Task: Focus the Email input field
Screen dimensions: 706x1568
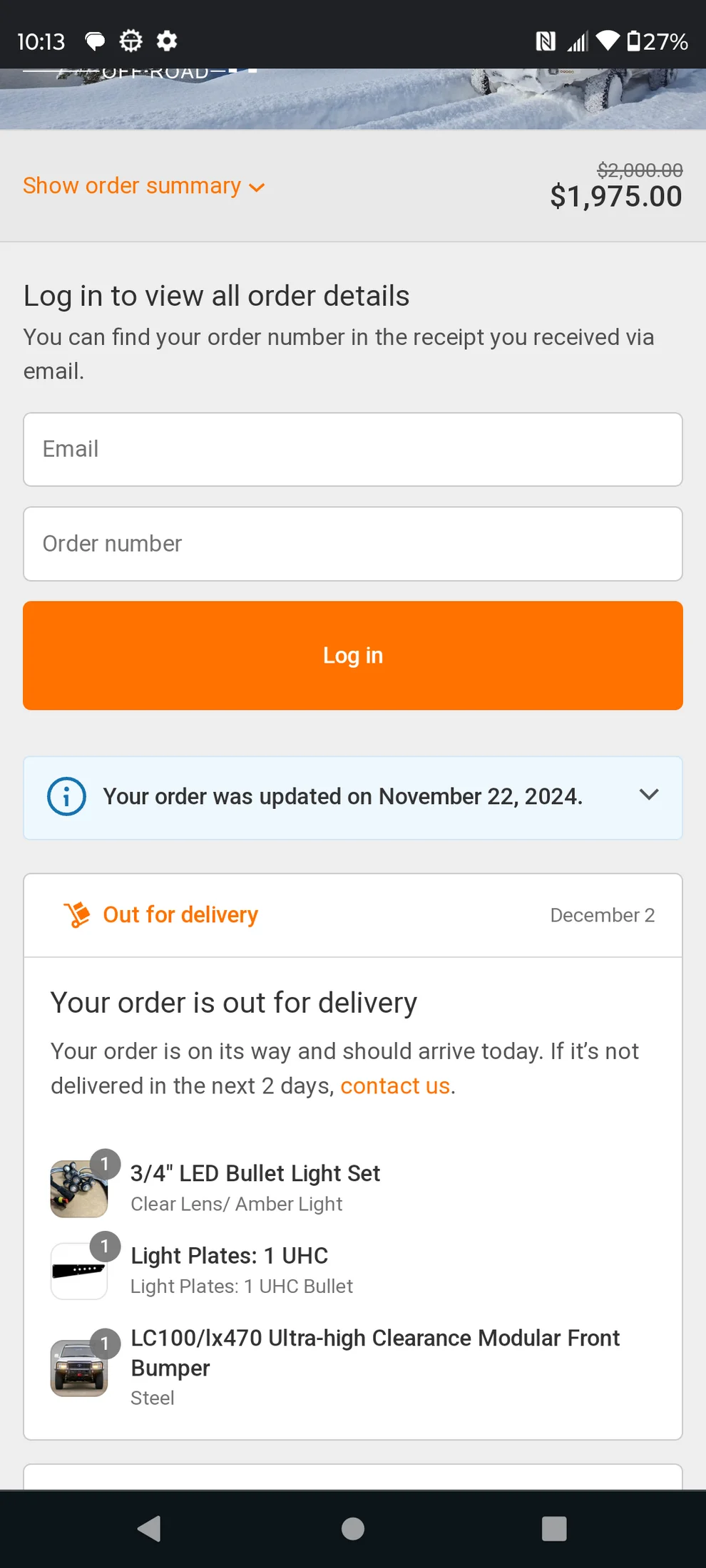Action: 353,450
